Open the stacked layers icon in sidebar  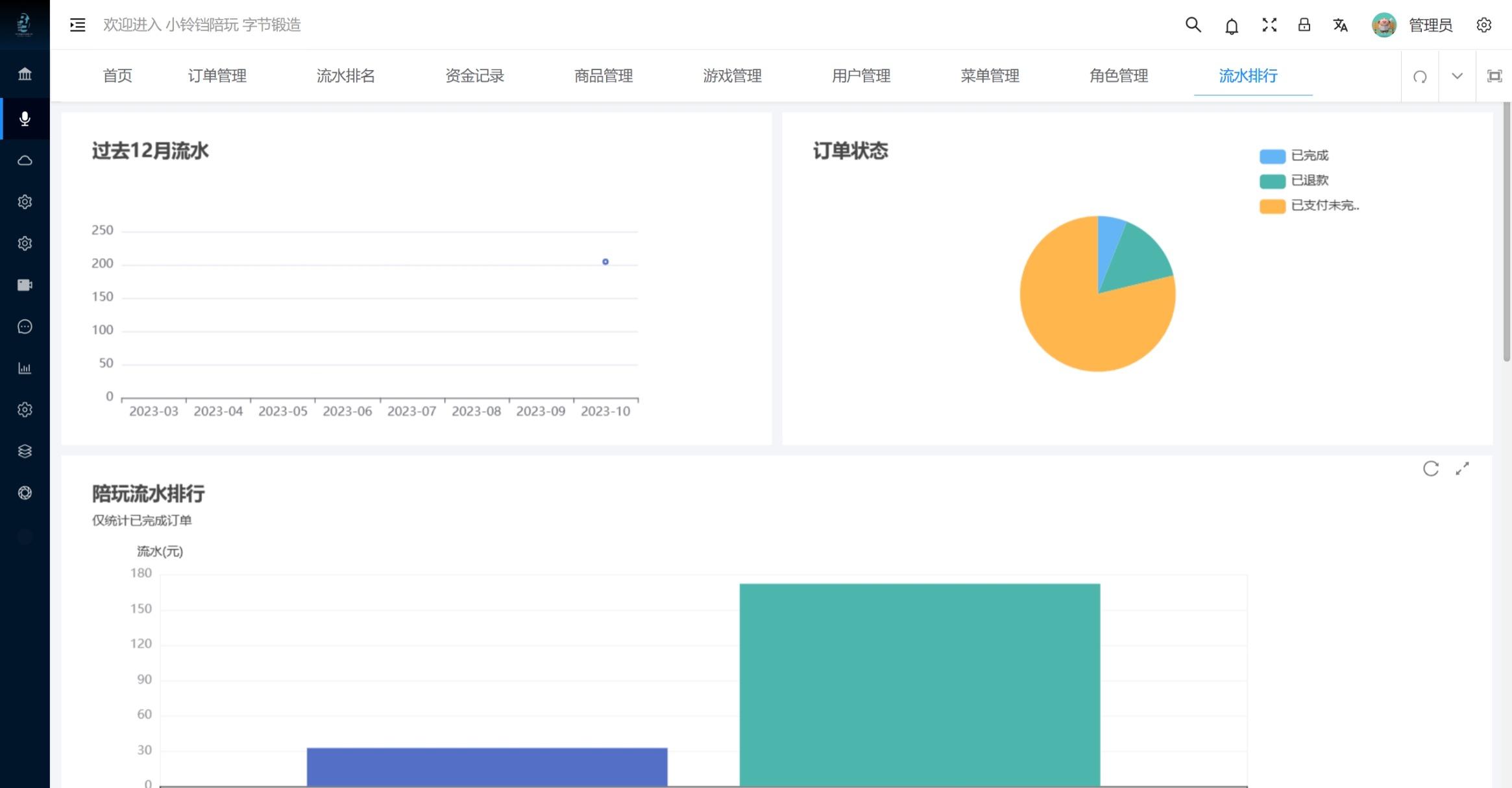[25, 451]
